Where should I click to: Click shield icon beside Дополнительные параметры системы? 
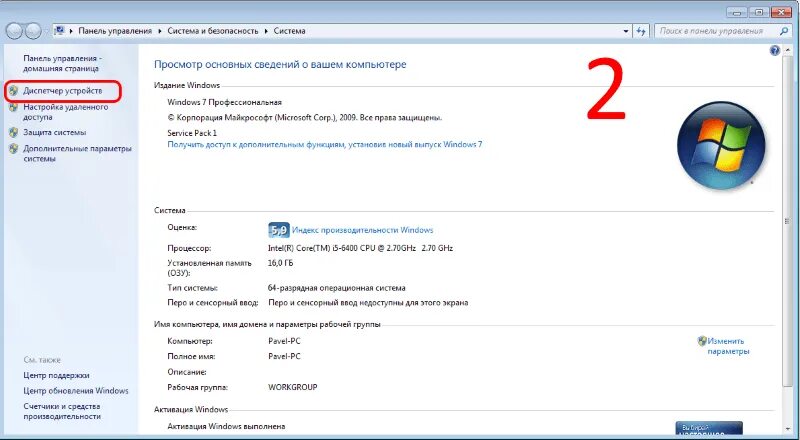(14, 149)
